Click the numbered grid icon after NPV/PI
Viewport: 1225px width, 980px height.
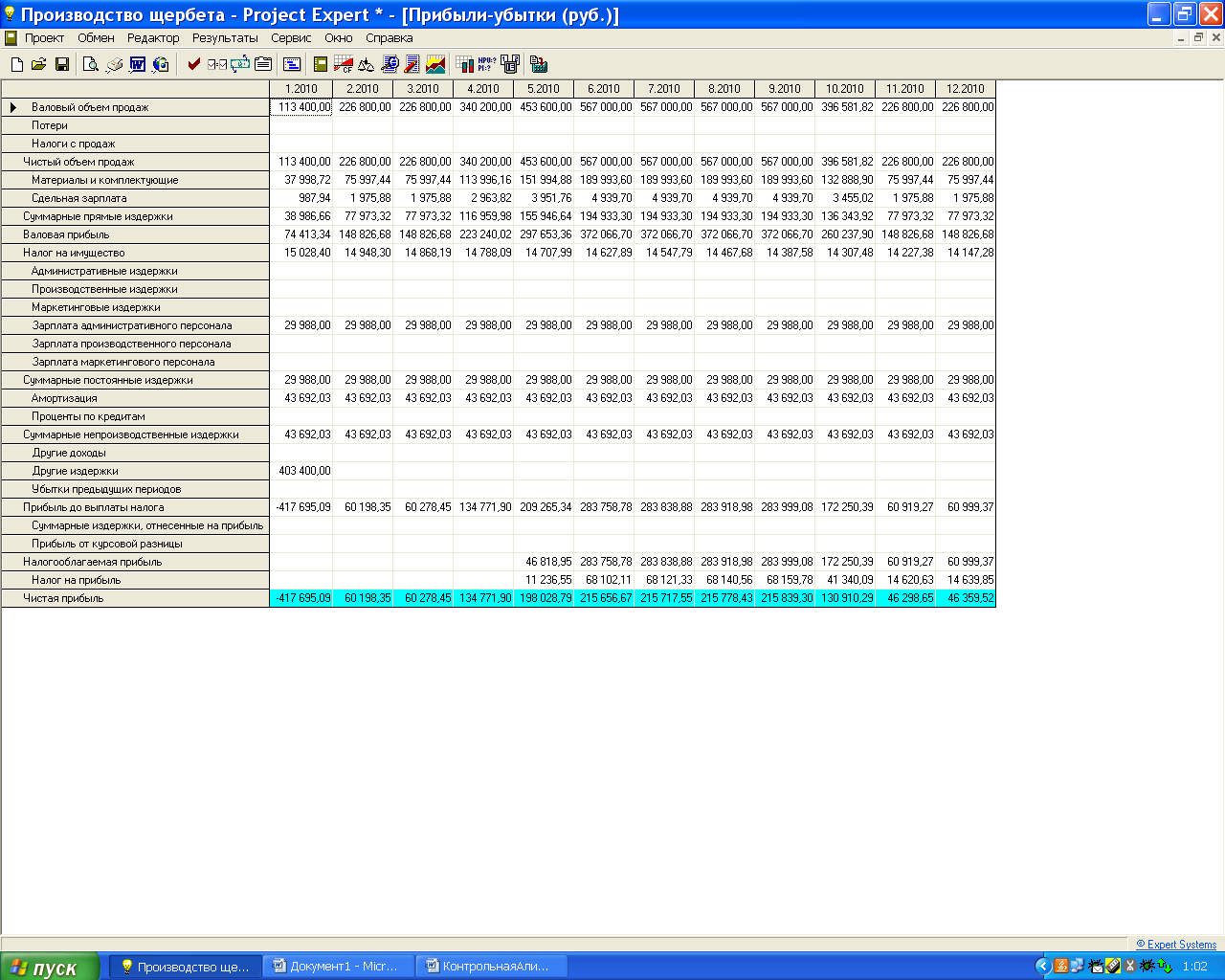(x=510, y=64)
